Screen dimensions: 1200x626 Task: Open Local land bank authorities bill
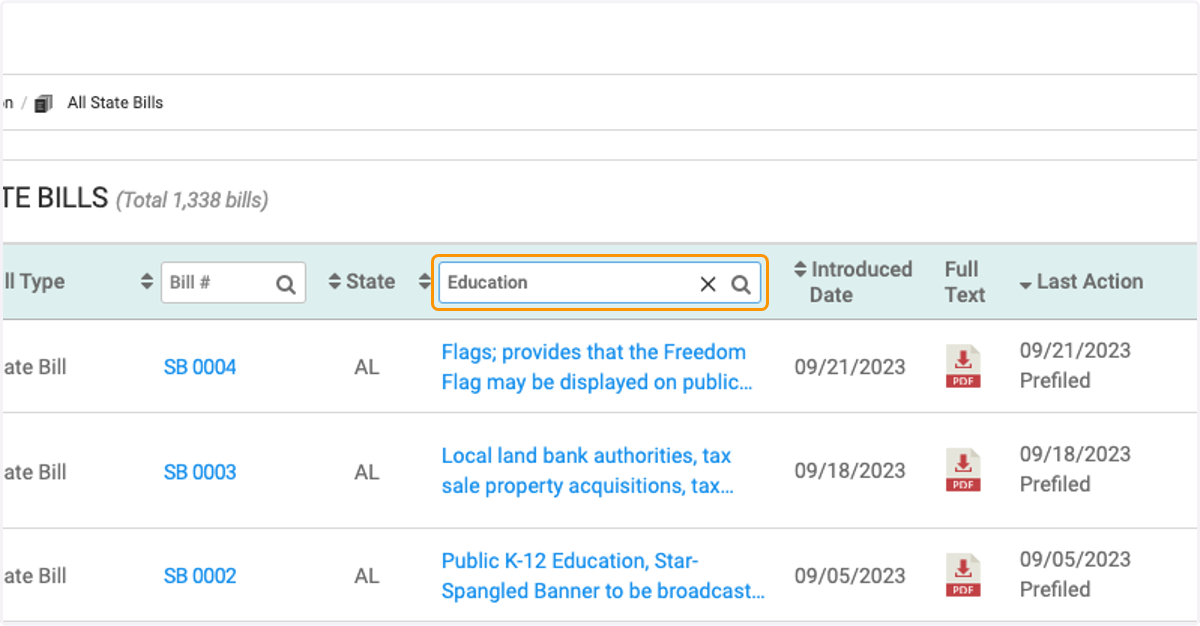coord(588,471)
